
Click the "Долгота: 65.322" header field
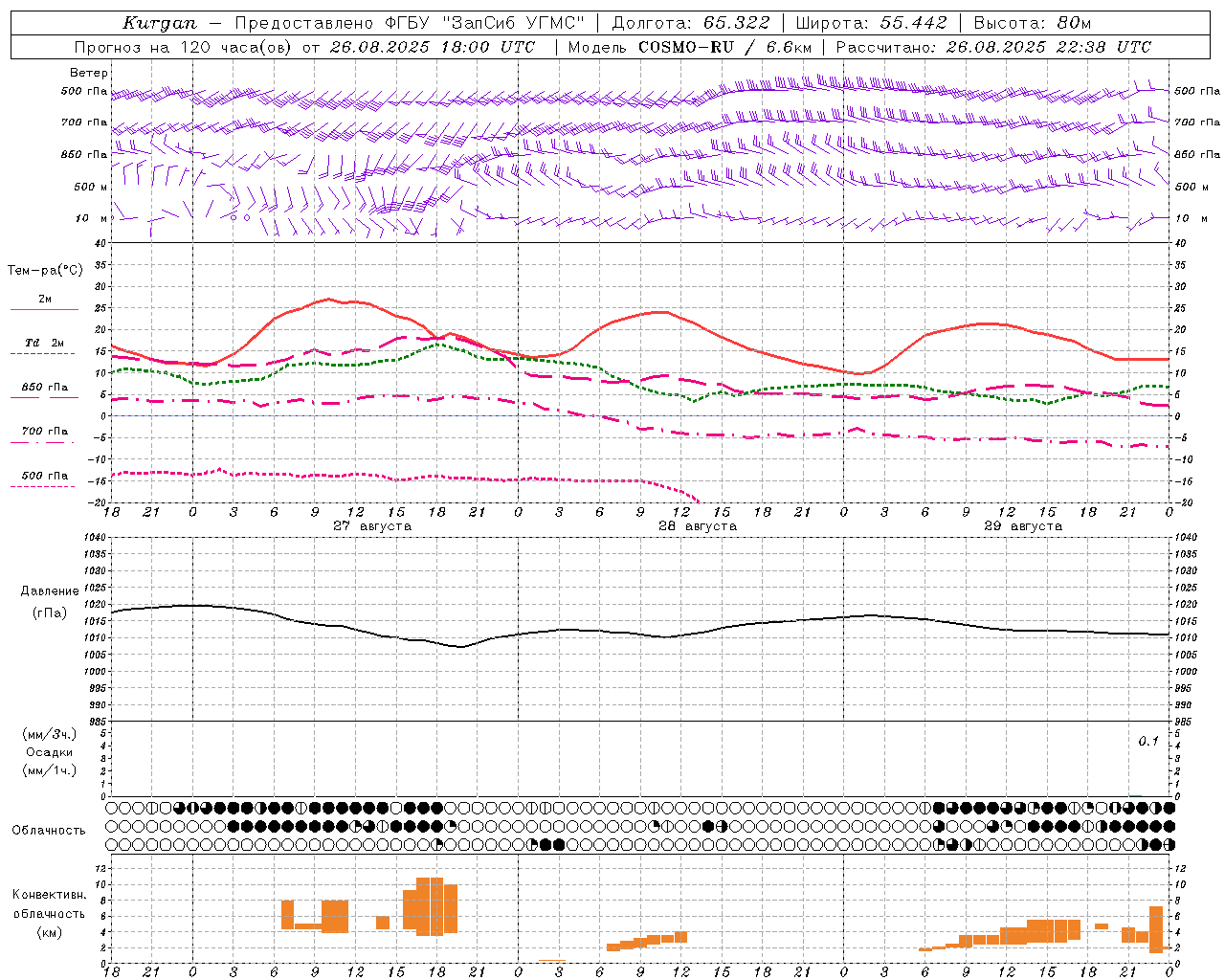coord(689,23)
